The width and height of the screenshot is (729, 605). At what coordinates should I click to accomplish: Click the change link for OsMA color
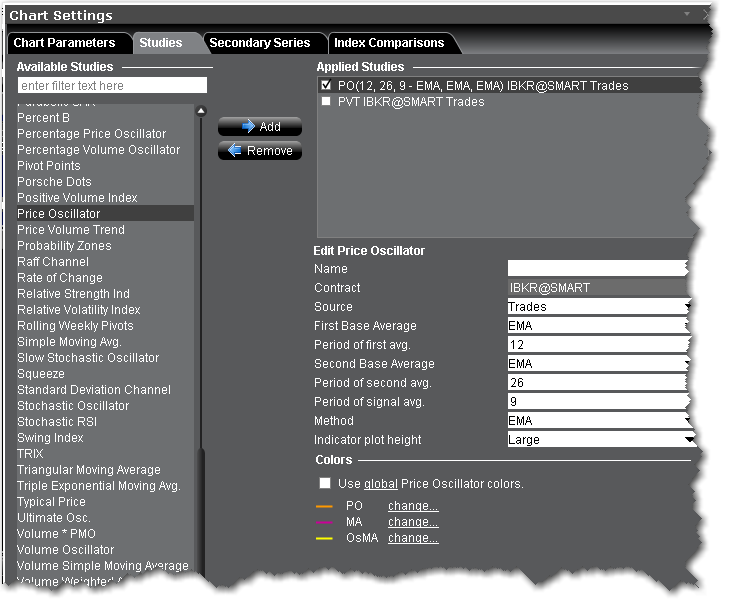pyautogui.click(x=413, y=538)
